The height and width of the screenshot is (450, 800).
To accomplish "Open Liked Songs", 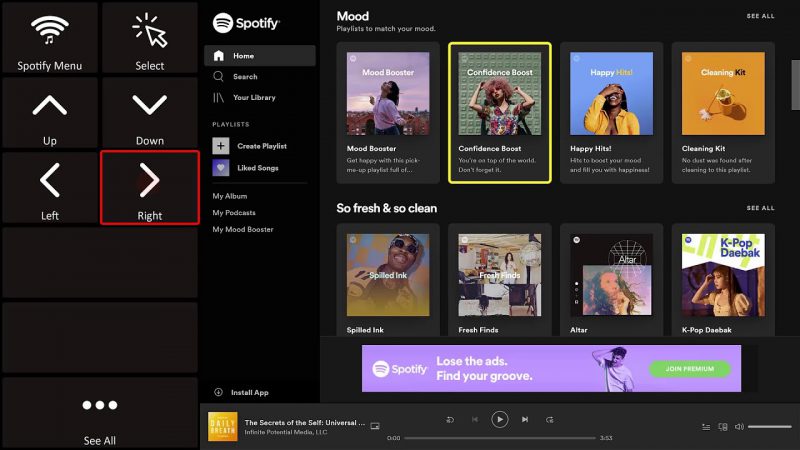I will pyautogui.click(x=245, y=168).
